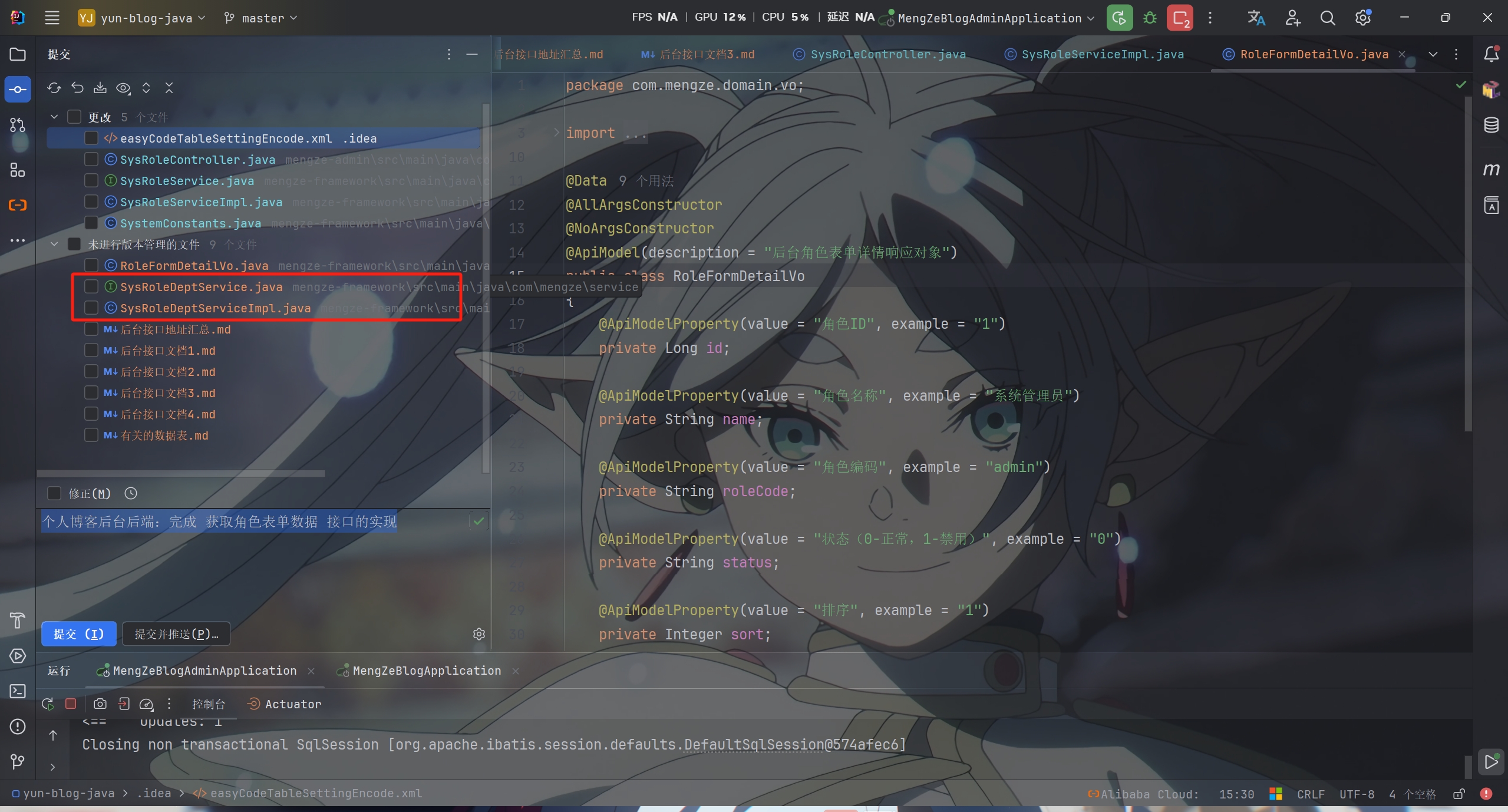Check SystemConstants.java checkbox
This screenshot has width=1508, height=812.
91,223
